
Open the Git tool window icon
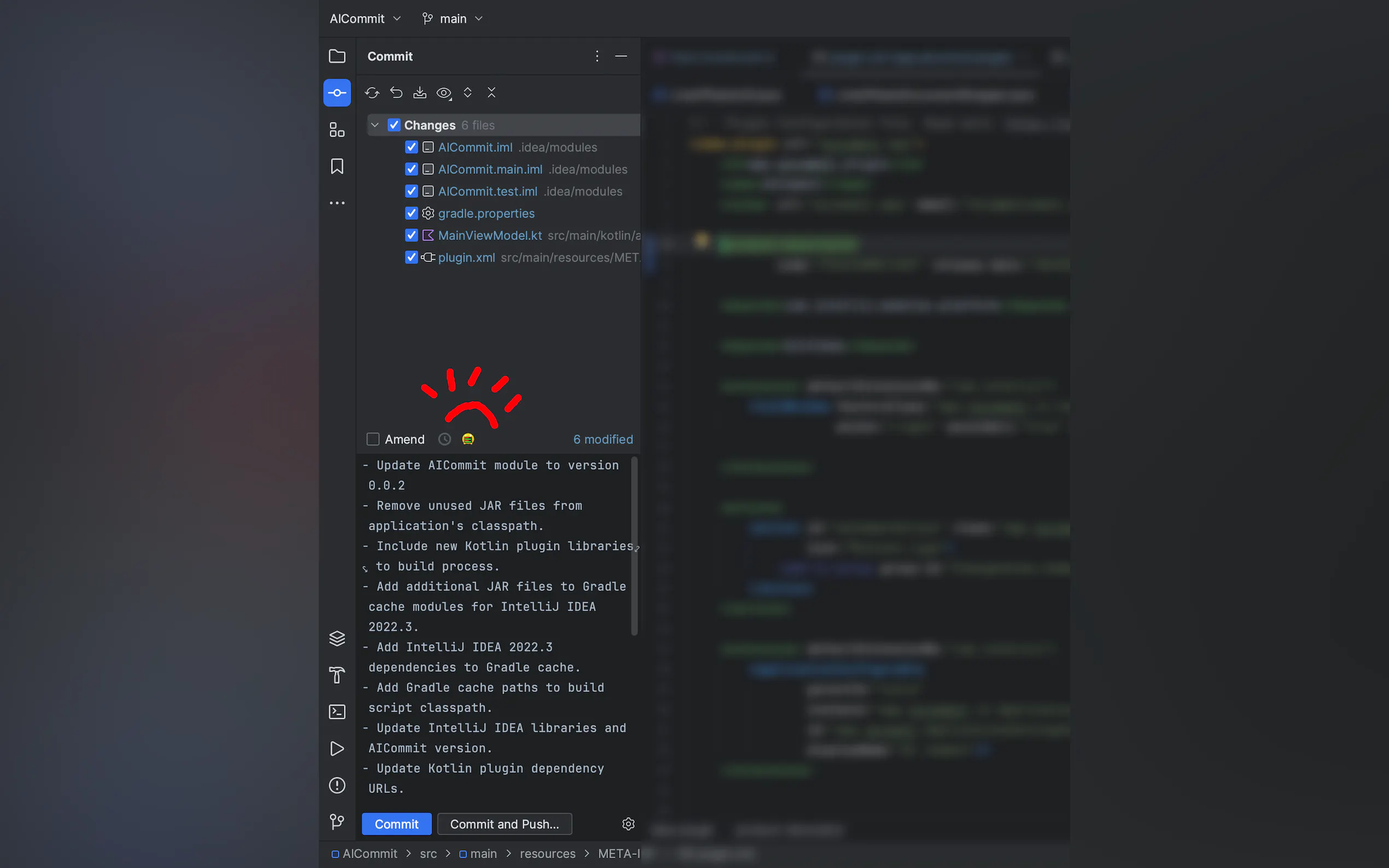(337, 822)
